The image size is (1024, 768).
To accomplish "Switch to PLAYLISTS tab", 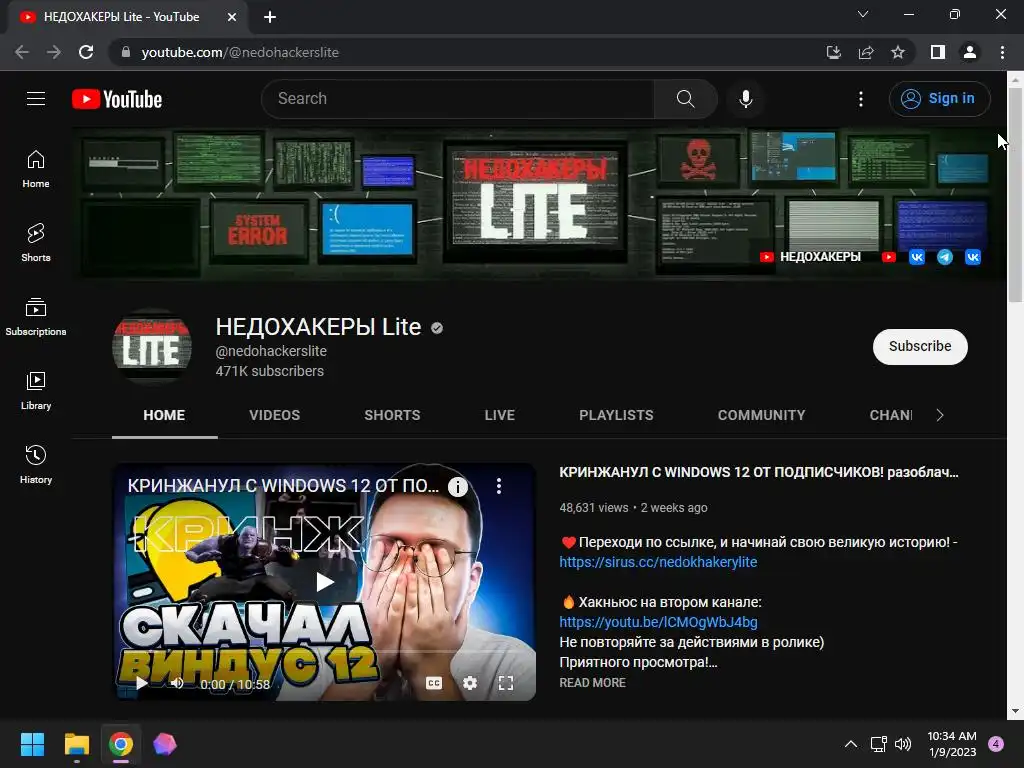I will (x=616, y=415).
